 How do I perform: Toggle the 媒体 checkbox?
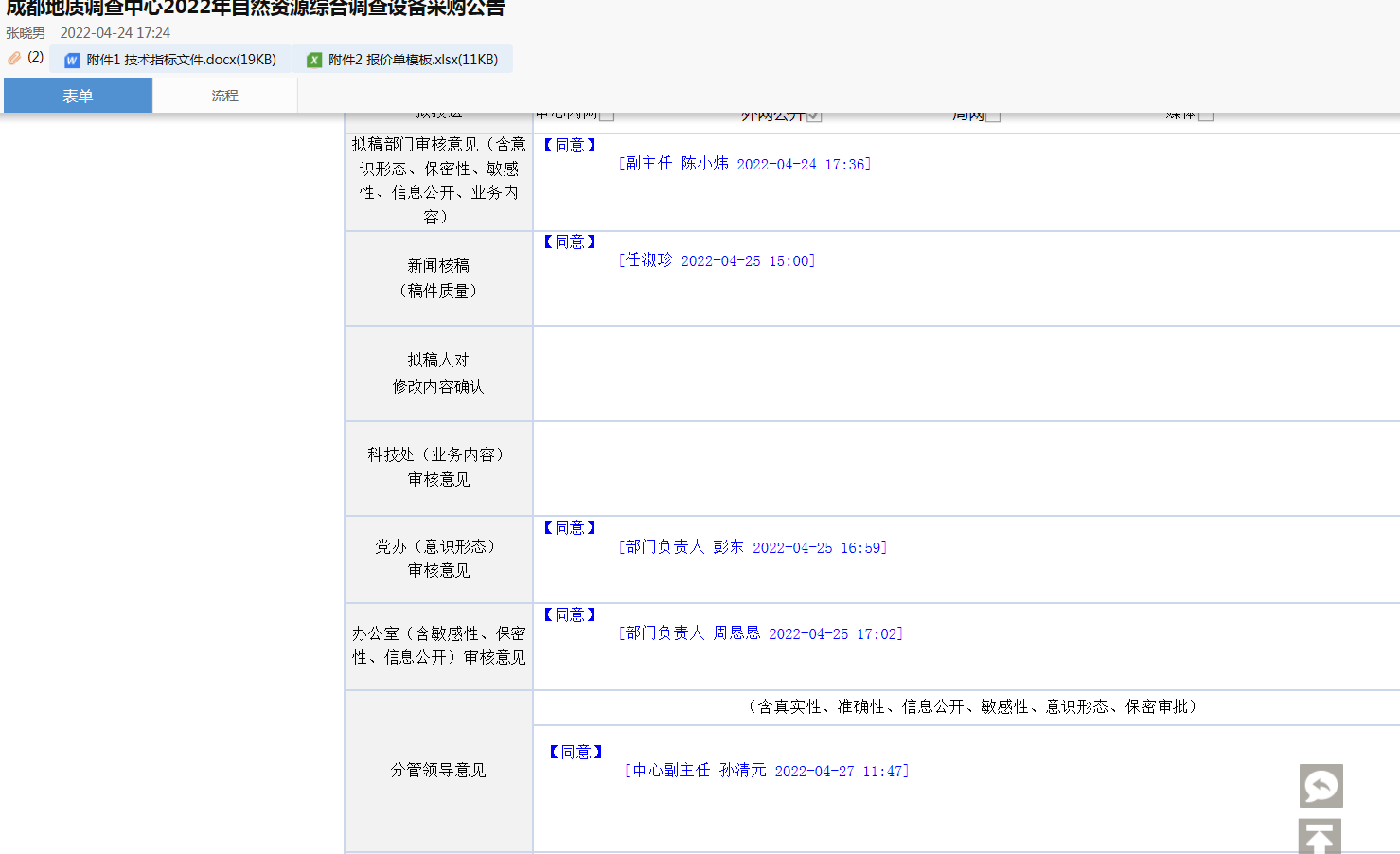[1205, 116]
